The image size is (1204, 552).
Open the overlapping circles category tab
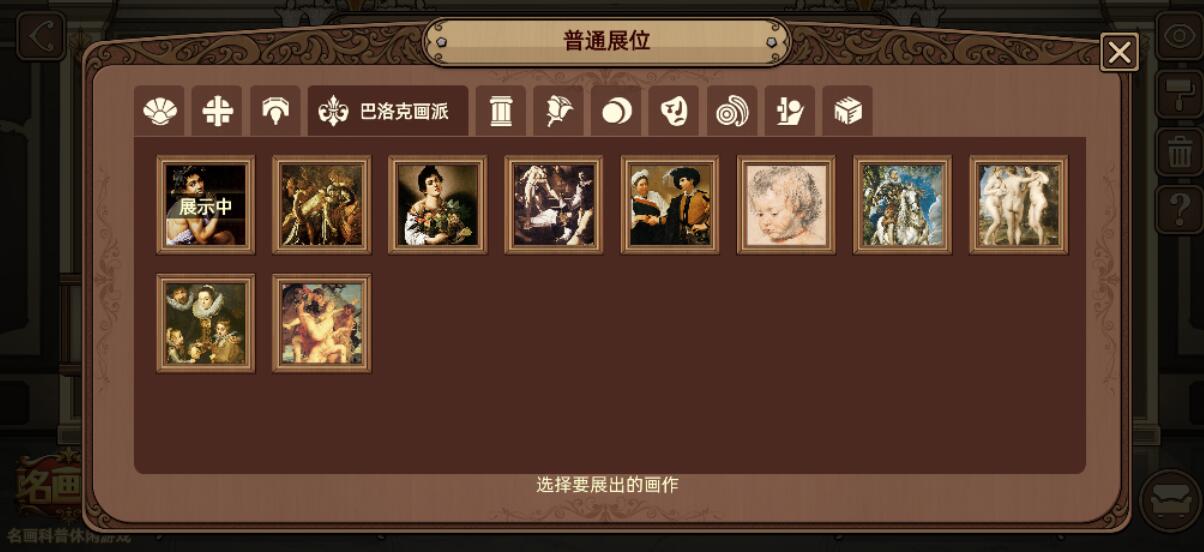coord(616,112)
